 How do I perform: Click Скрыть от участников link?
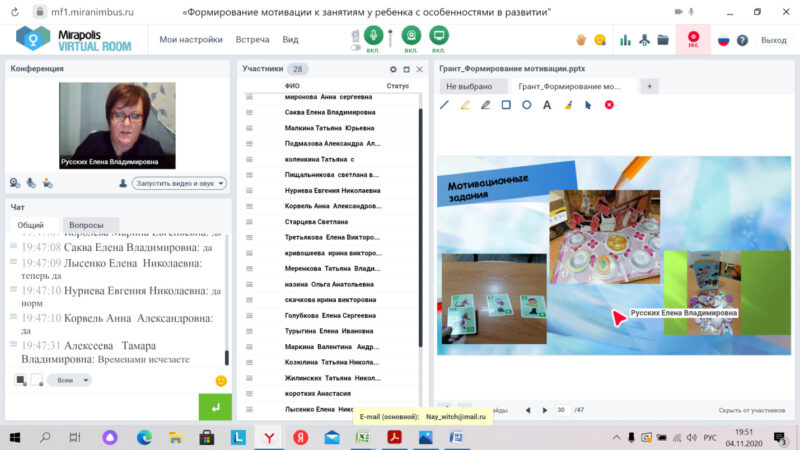[x=752, y=410]
